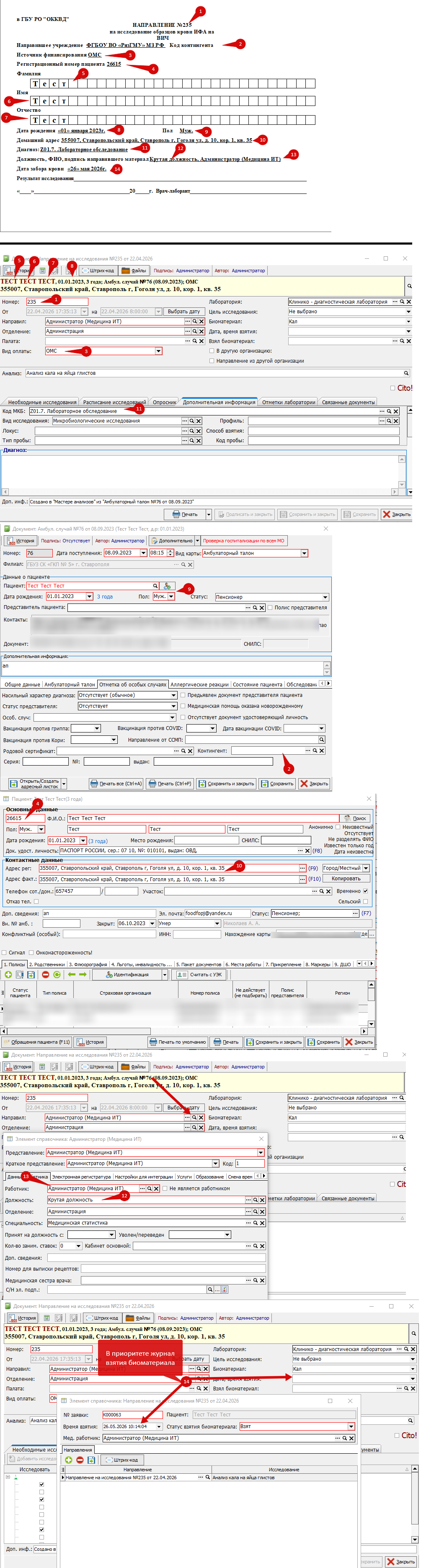The image size is (421, 1568).
Task: Click the ellipsis button in Вид исследования field
Action: pyautogui.click(x=185, y=420)
